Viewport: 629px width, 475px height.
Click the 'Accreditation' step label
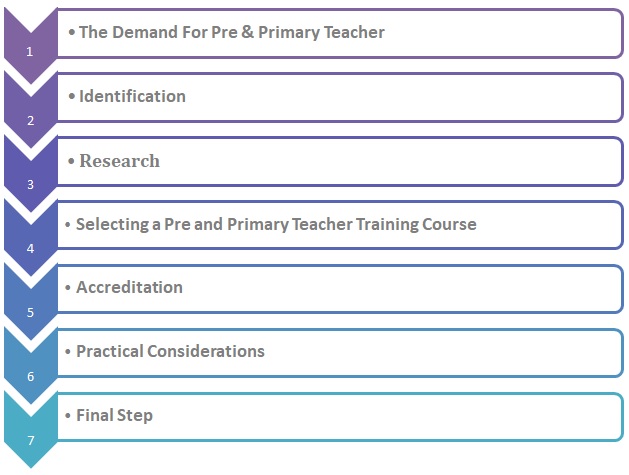click(x=129, y=287)
